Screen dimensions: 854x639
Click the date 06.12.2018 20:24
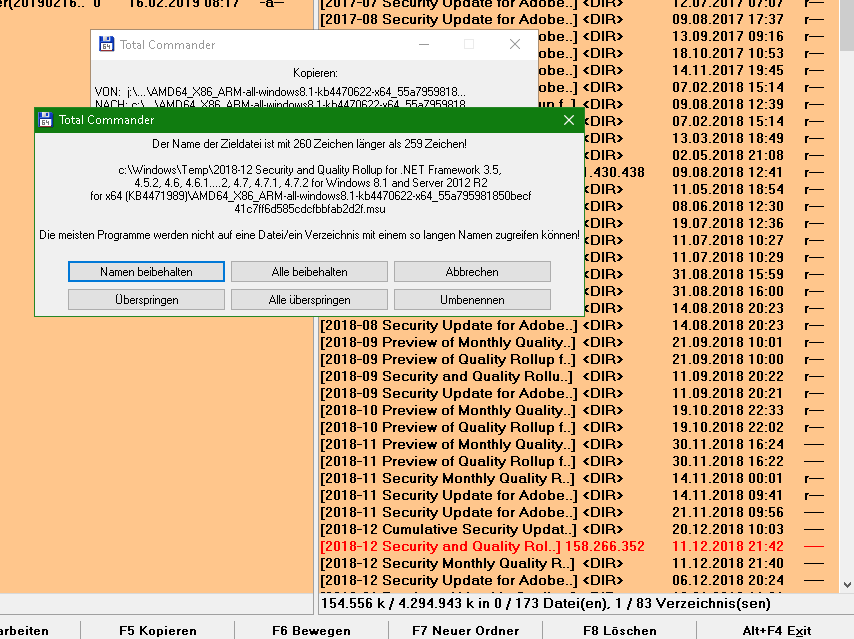click(x=728, y=580)
